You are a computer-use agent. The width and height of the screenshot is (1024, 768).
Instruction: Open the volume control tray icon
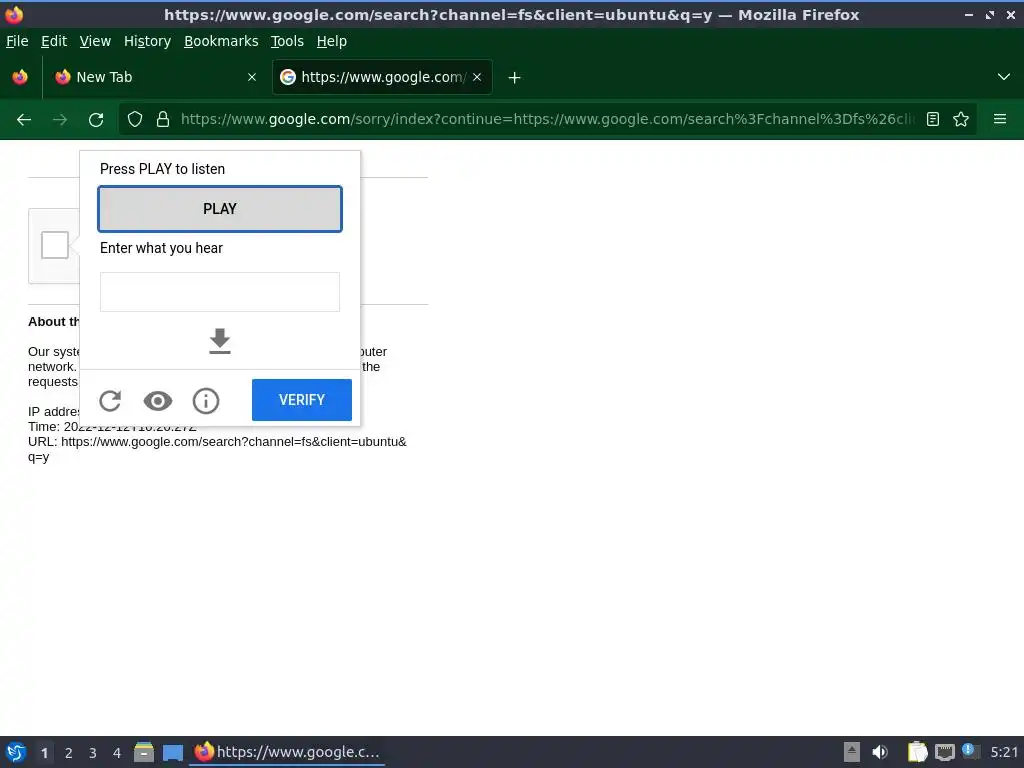click(880, 752)
